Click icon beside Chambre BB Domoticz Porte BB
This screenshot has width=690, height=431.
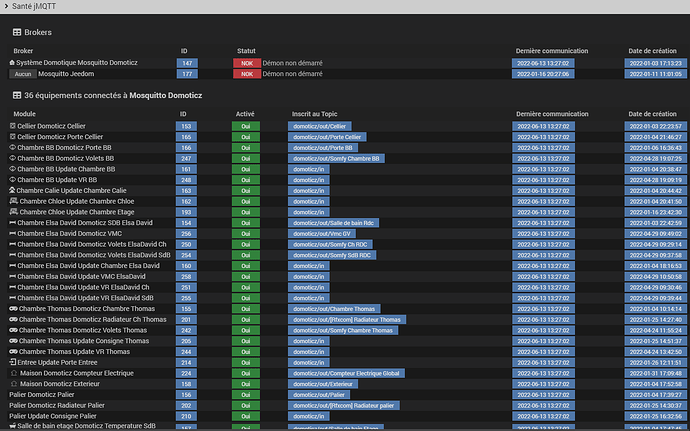[12, 147]
